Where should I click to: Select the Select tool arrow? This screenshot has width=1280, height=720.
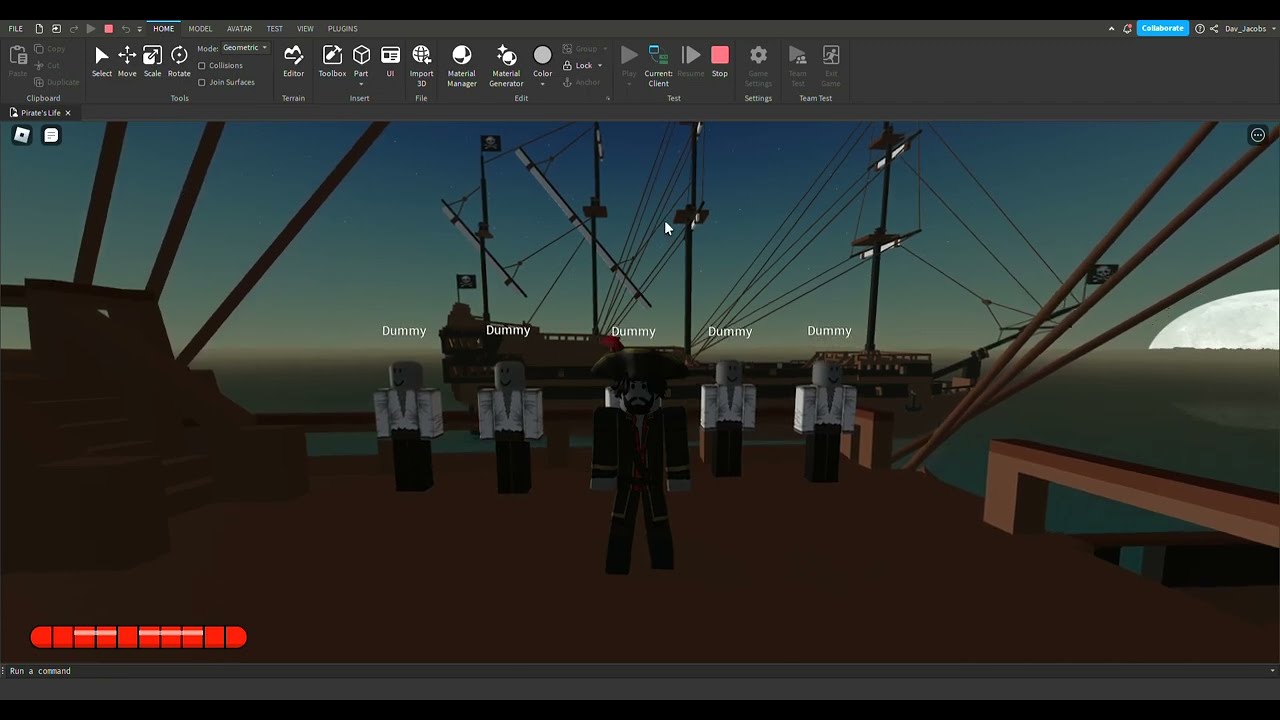point(102,61)
